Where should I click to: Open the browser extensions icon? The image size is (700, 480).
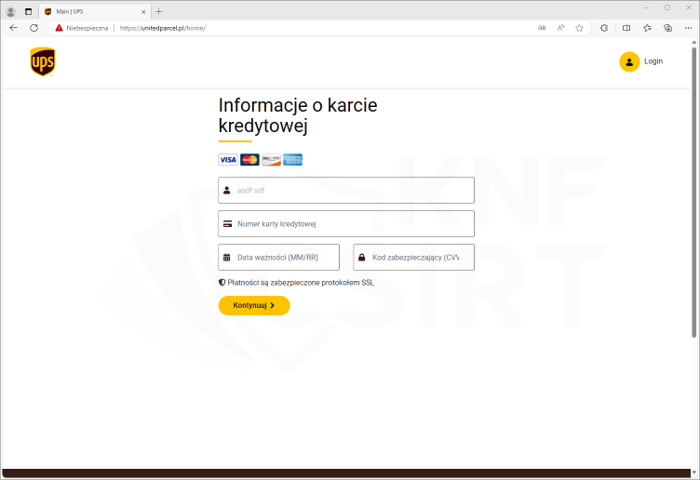[x=604, y=28]
